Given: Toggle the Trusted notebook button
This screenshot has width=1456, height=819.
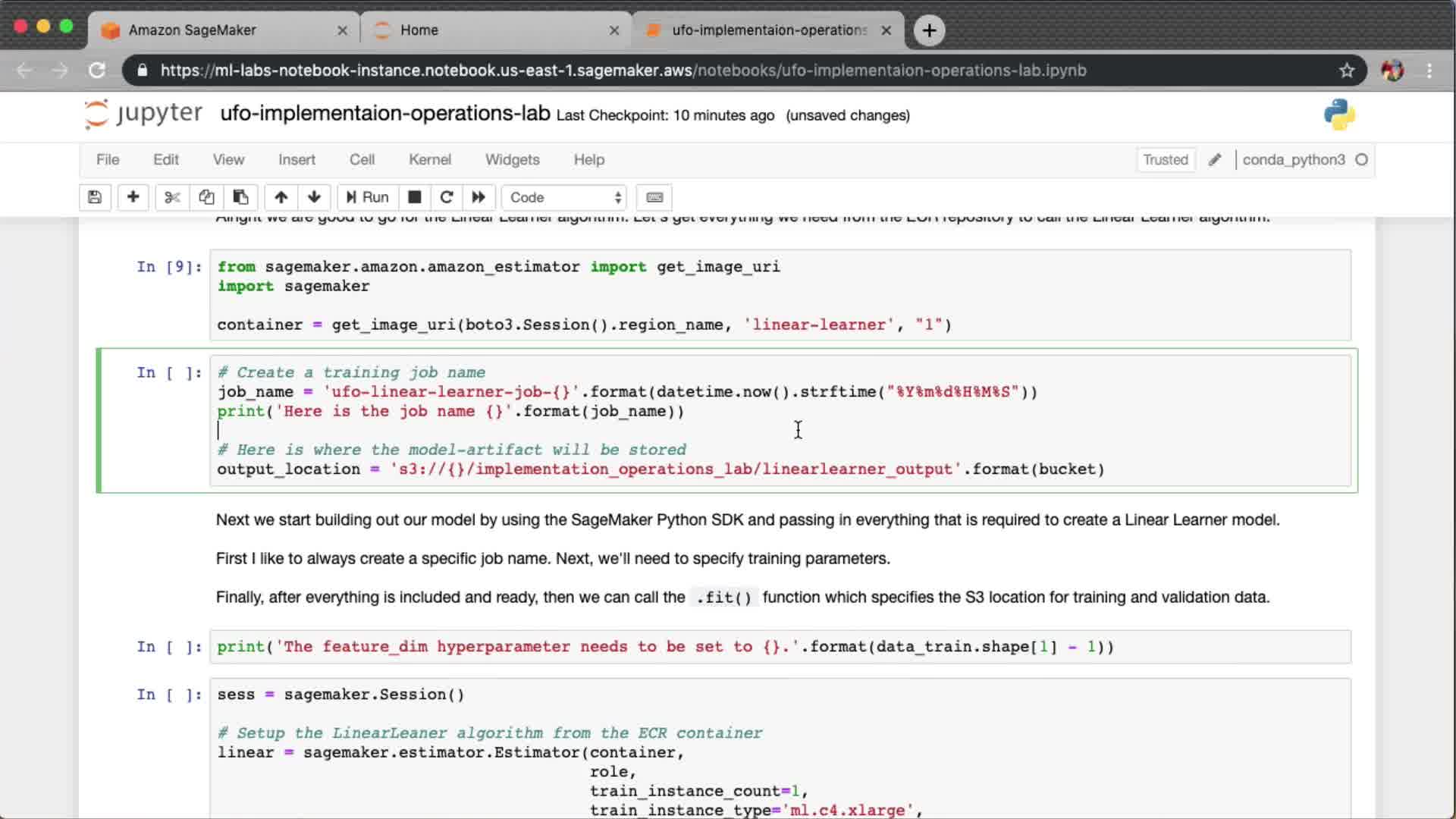Looking at the screenshot, I should coord(1165,160).
